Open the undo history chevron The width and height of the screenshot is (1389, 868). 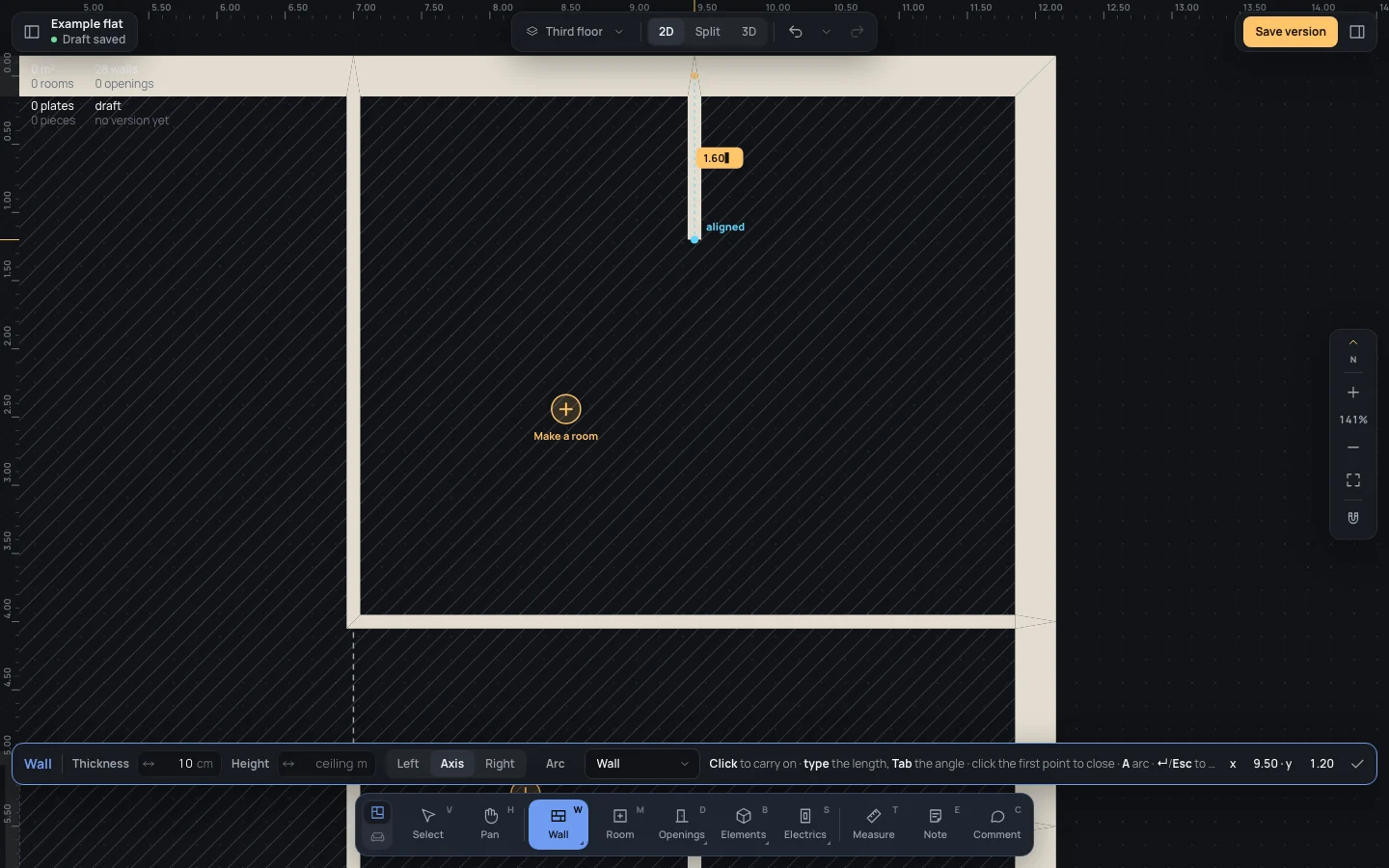tap(827, 32)
